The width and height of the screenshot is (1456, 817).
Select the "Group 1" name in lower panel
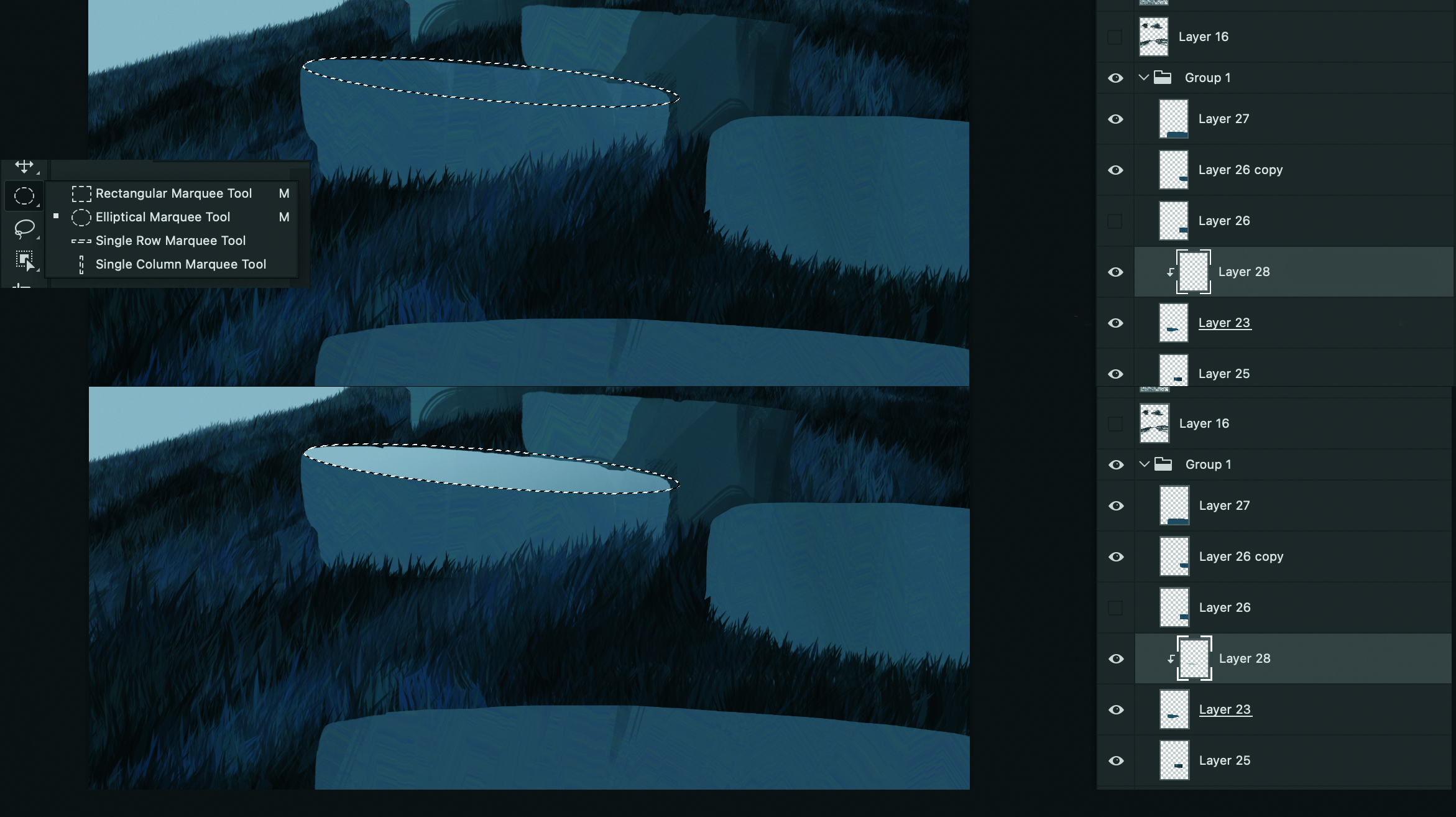[1208, 464]
